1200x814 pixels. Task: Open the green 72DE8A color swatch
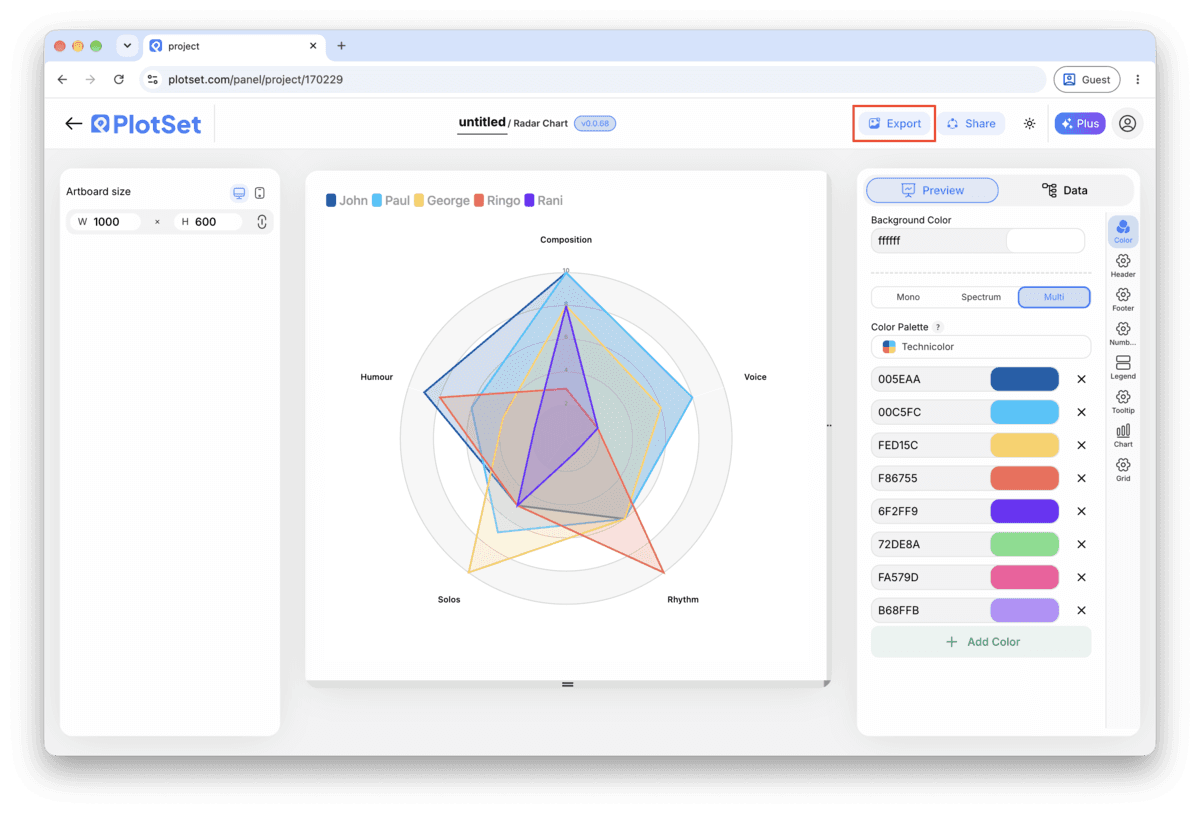(x=1024, y=544)
